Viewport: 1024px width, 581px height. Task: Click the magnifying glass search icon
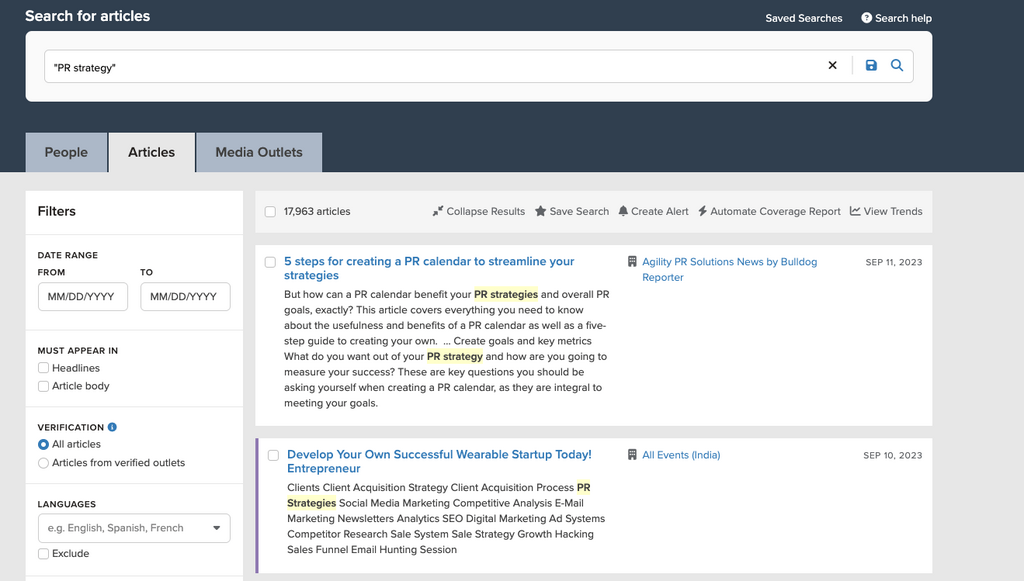pyautogui.click(x=897, y=66)
